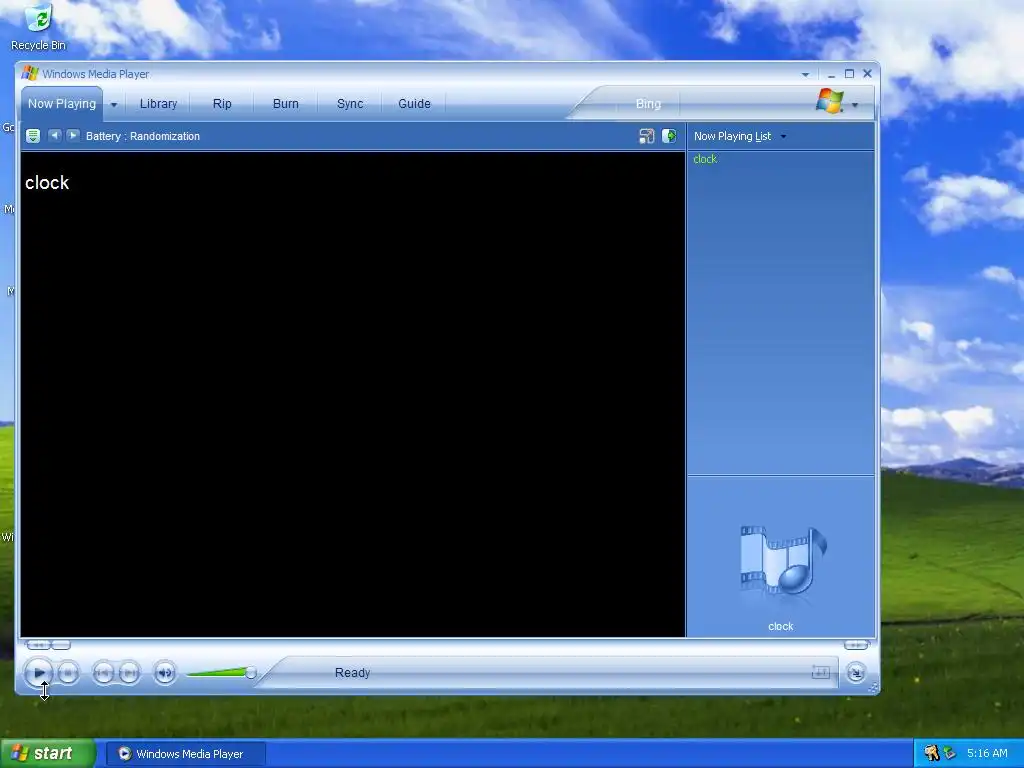The image size is (1024, 768).
Task: Click the Previous track button
Action: click(103, 673)
